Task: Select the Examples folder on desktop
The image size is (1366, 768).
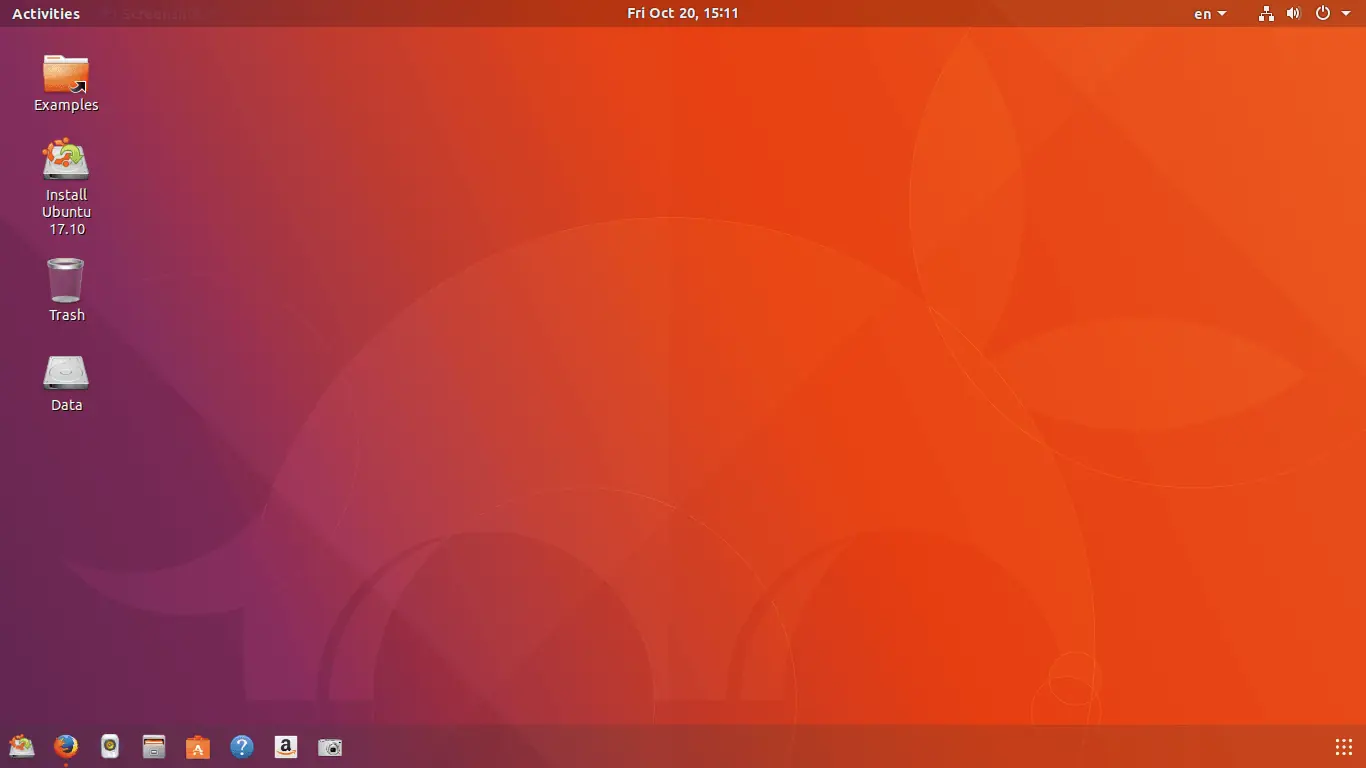Action: tap(66, 83)
